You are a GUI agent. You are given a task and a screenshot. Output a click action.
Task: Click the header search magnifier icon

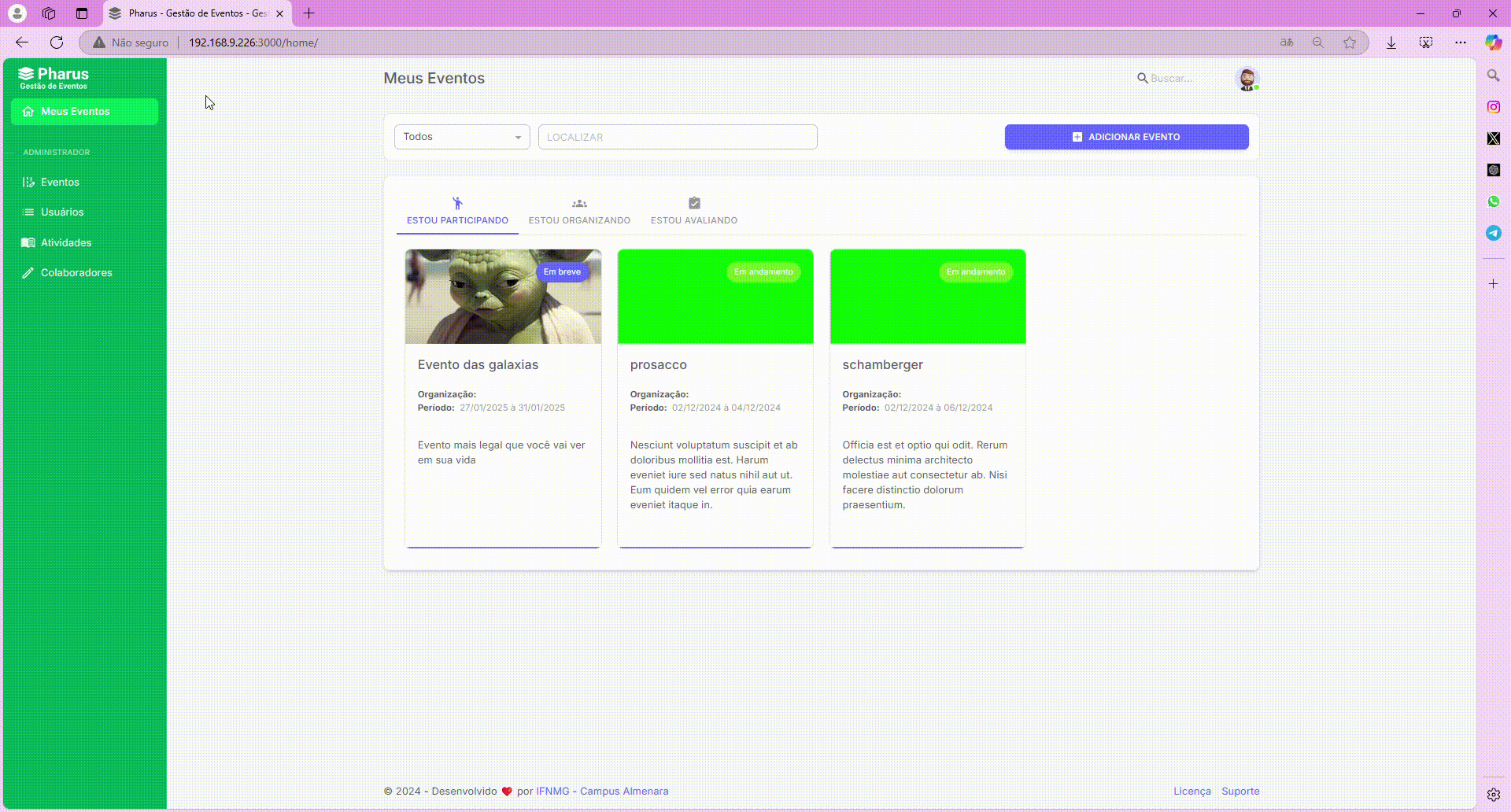[x=1143, y=78]
